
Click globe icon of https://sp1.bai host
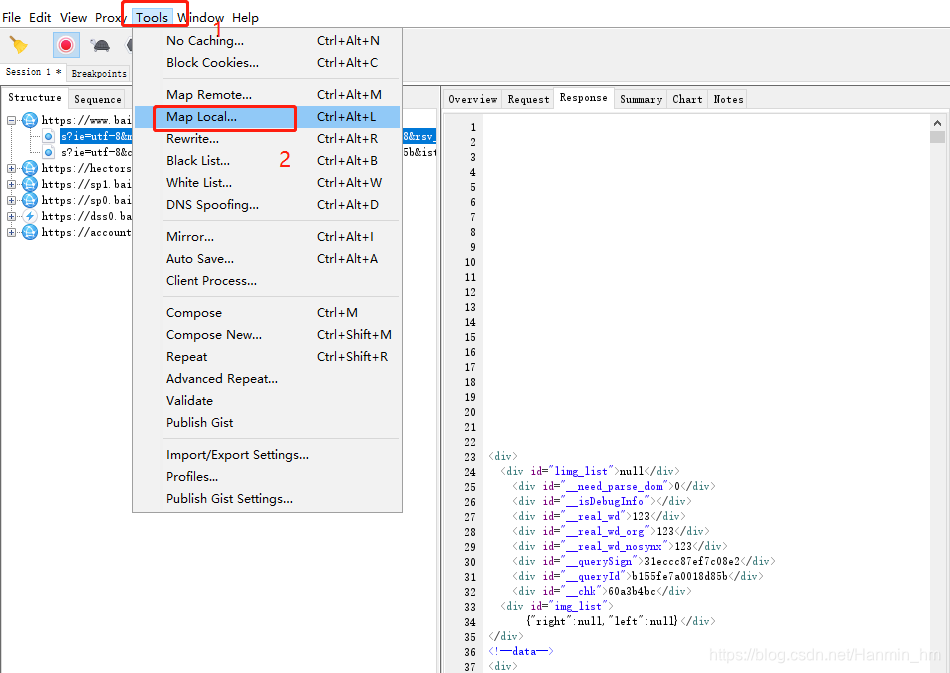coord(30,184)
